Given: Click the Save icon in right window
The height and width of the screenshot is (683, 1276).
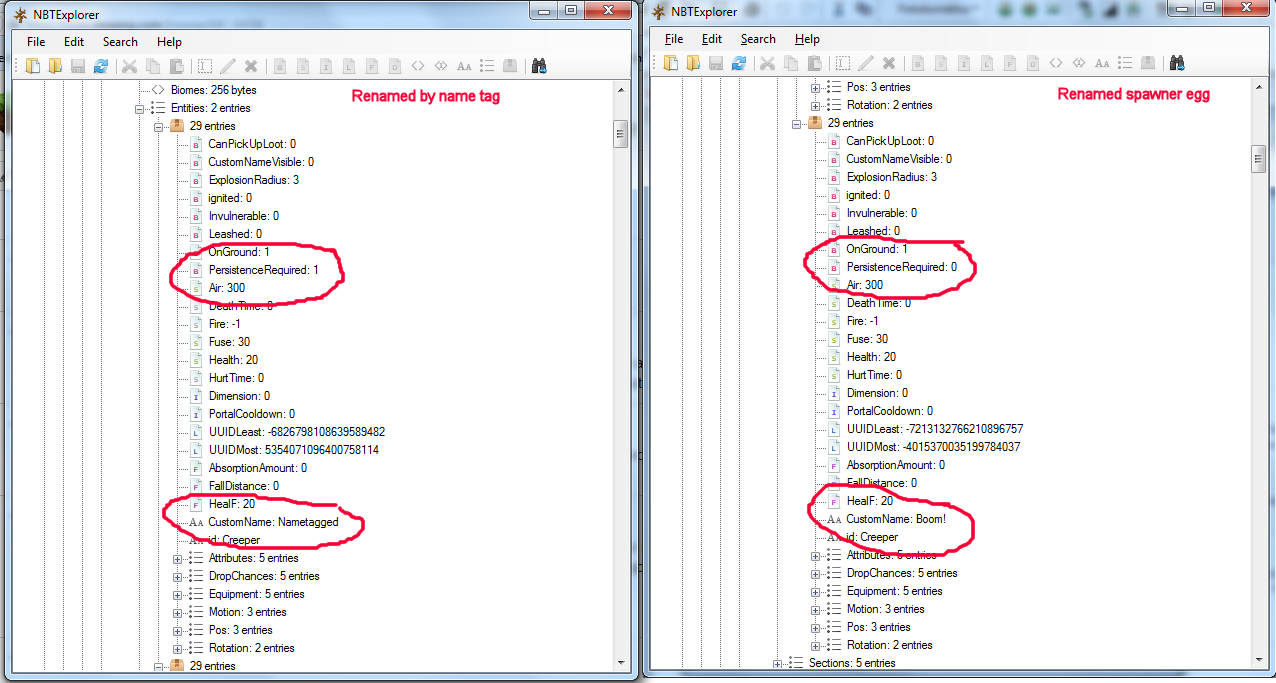Looking at the screenshot, I should click(716, 63).
